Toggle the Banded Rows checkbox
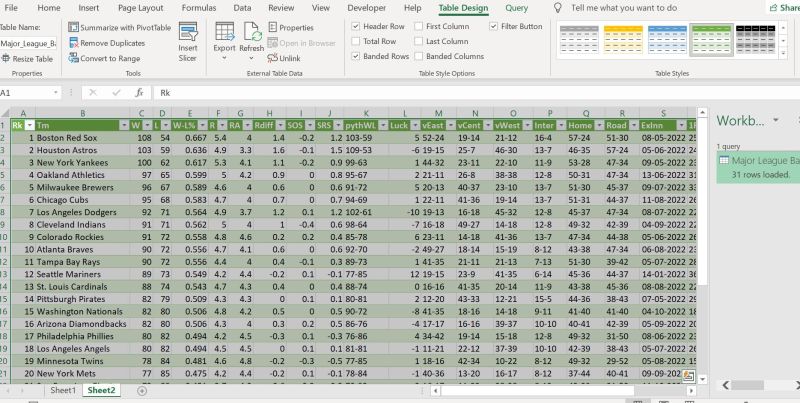The width and height of the screenshot is (800, 403). (356, 56)
